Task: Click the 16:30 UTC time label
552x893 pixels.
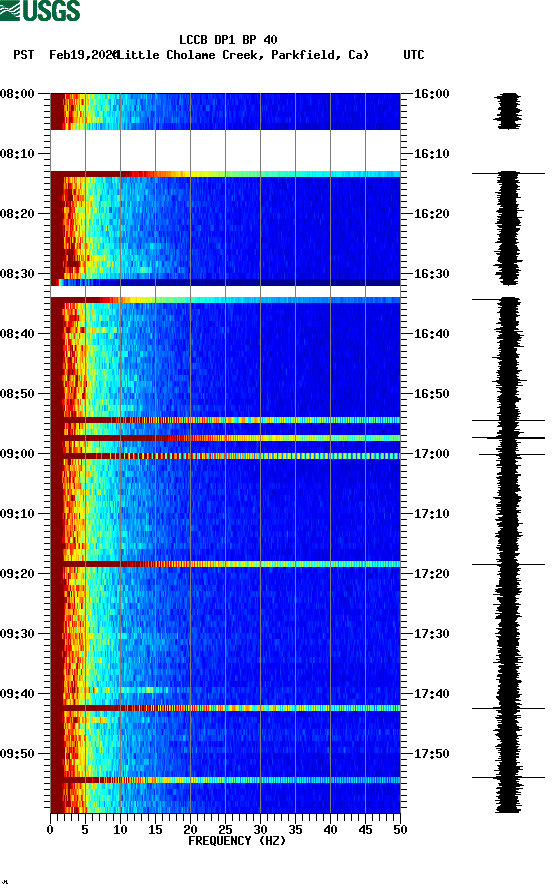Action: (x=431, y=273)
